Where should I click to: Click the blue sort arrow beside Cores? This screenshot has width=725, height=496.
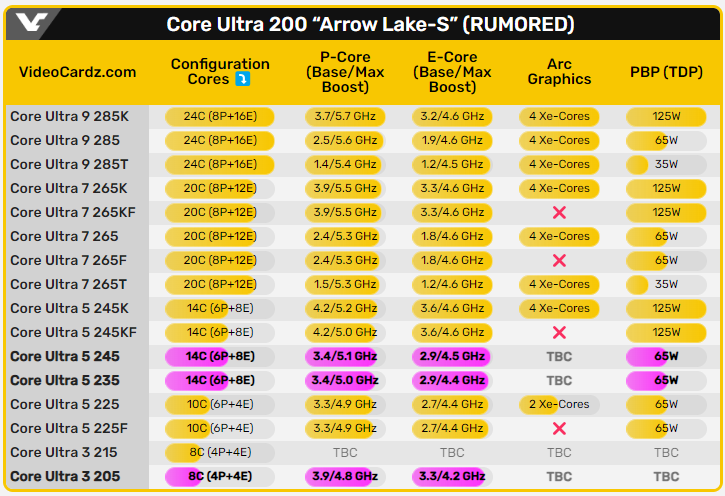[x=242, y=79]
